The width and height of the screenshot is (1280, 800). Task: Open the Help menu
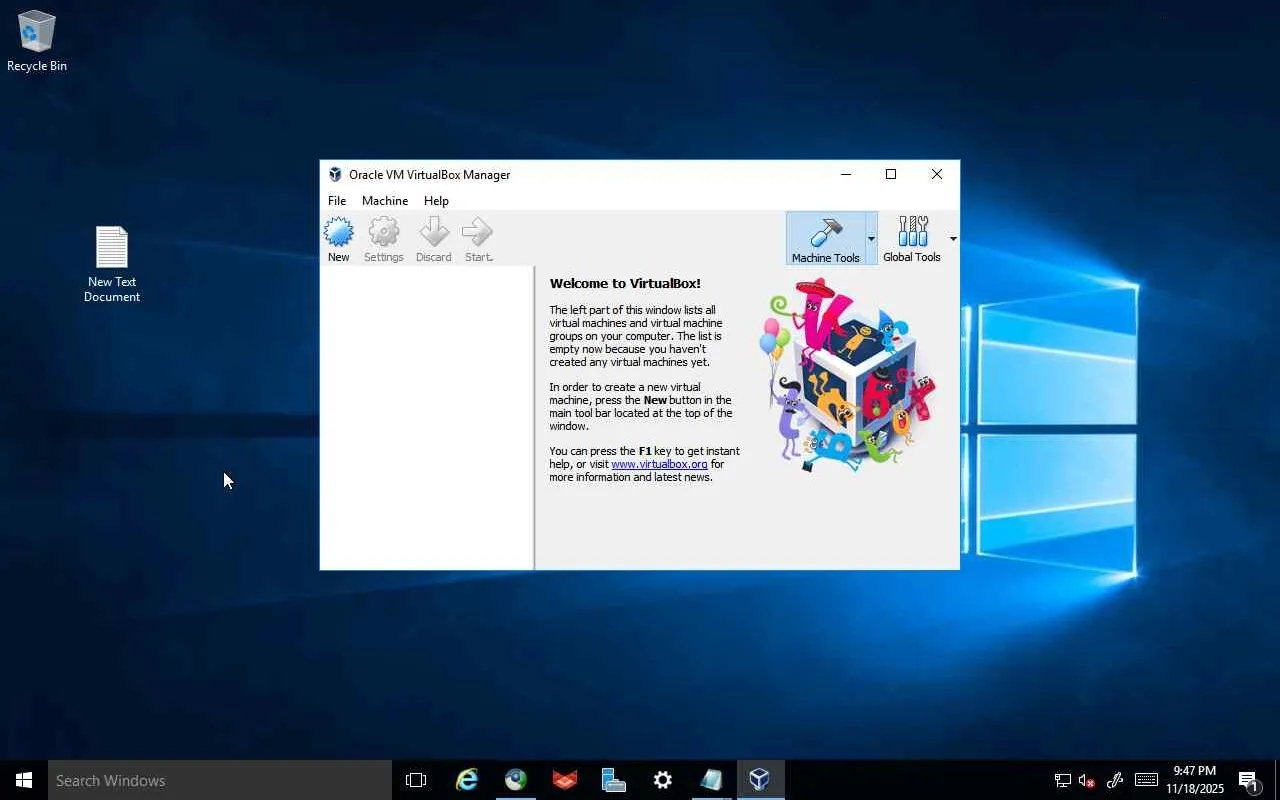(436, 201)
